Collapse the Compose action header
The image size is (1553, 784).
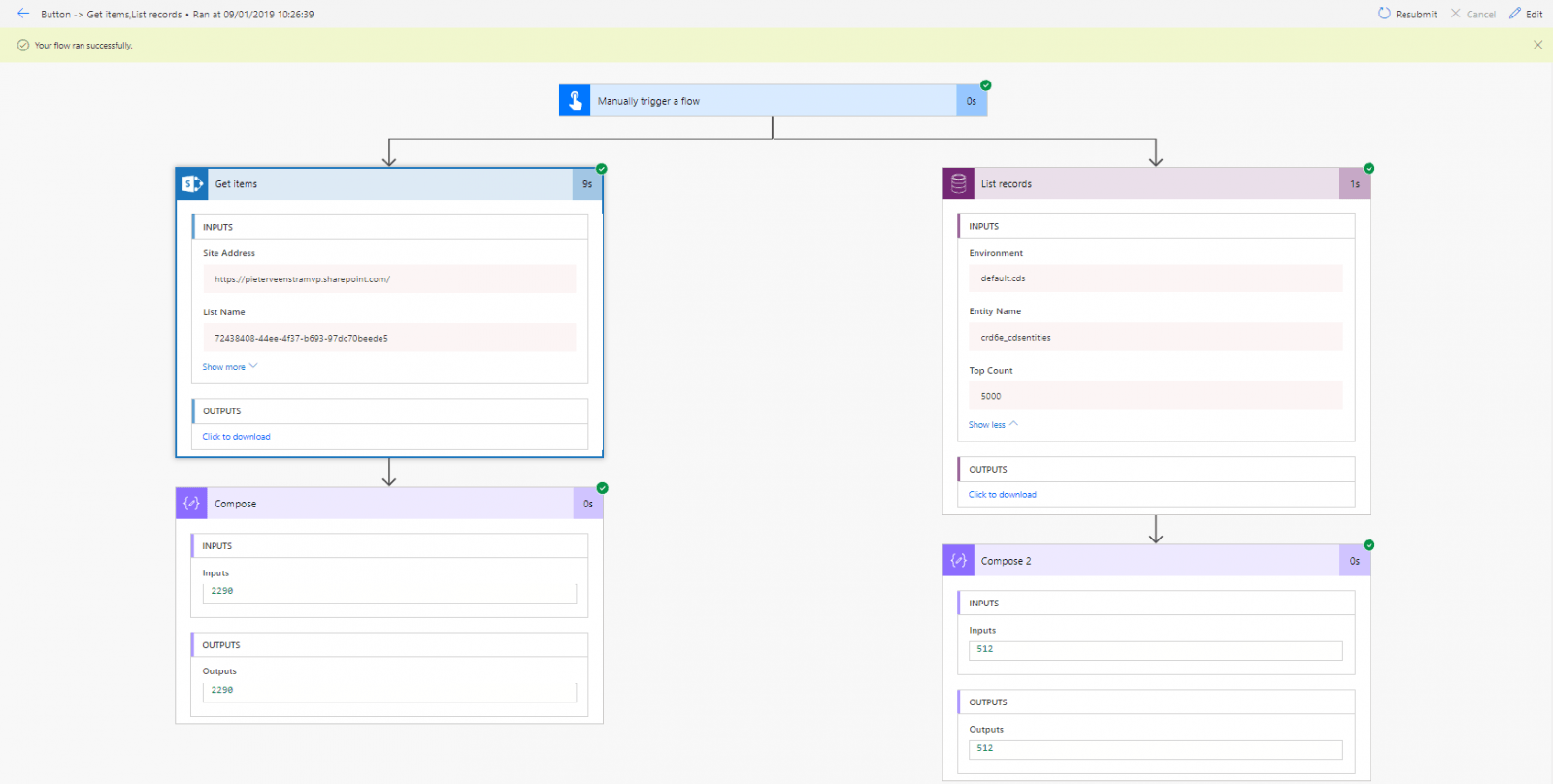(x=389, y=504)
